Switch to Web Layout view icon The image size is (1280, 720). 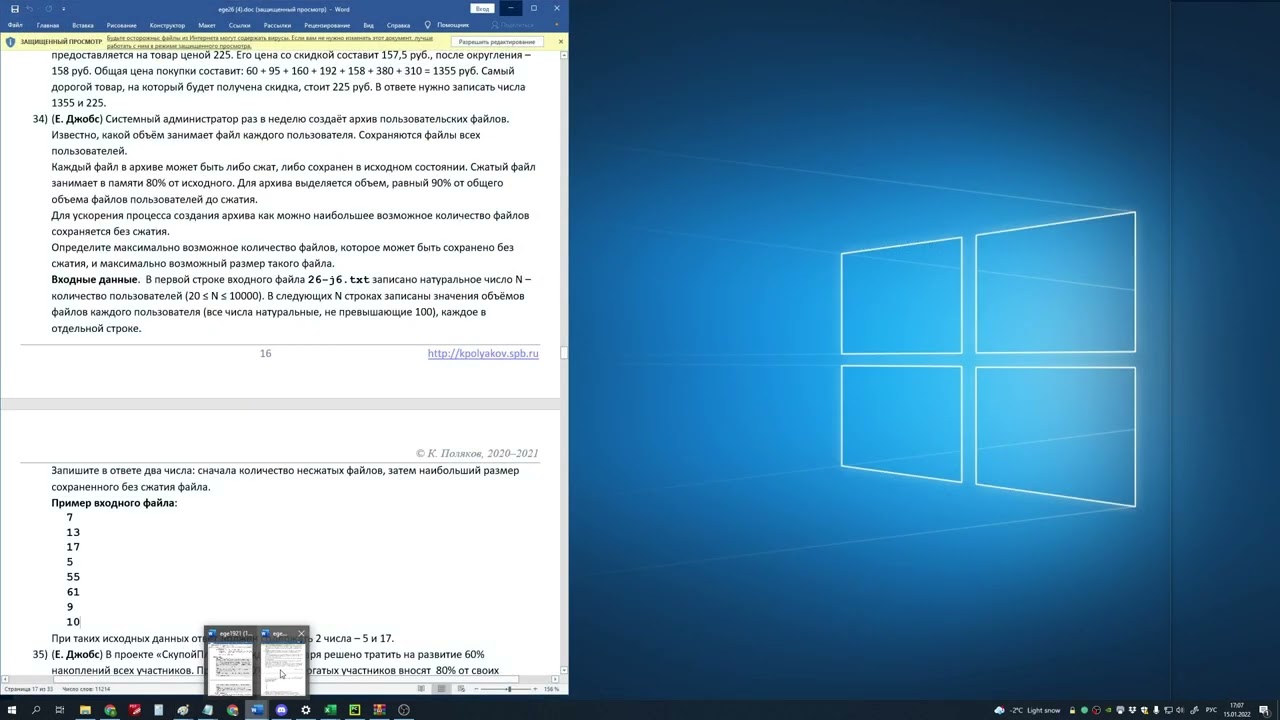pos(461,689)
